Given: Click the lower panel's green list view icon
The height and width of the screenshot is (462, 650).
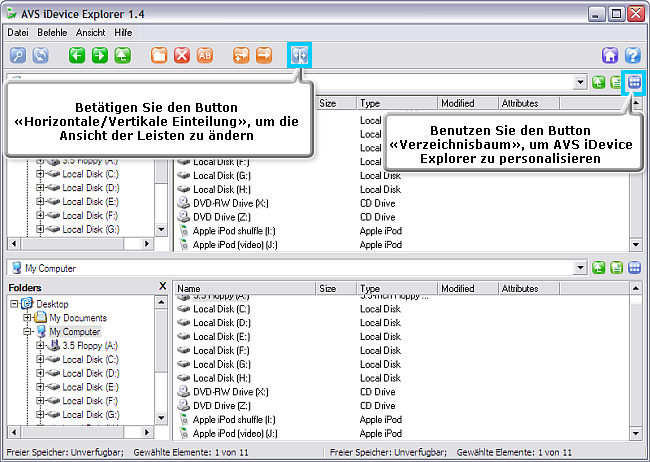Looking at the screenshot, I should [x=616, y=268].
